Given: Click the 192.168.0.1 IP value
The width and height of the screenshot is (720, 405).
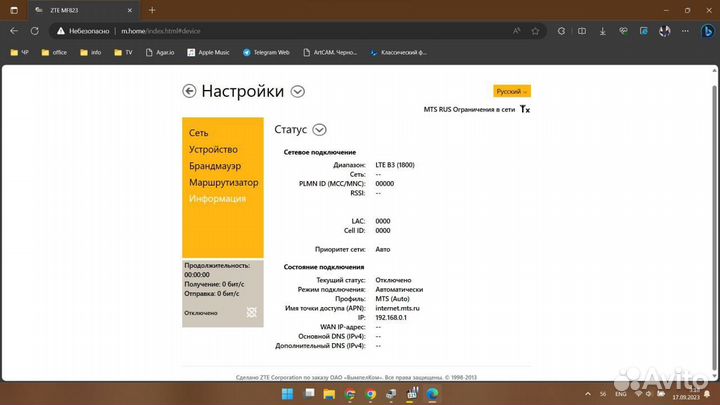Looking at the screenshot, I should point(391,318).
